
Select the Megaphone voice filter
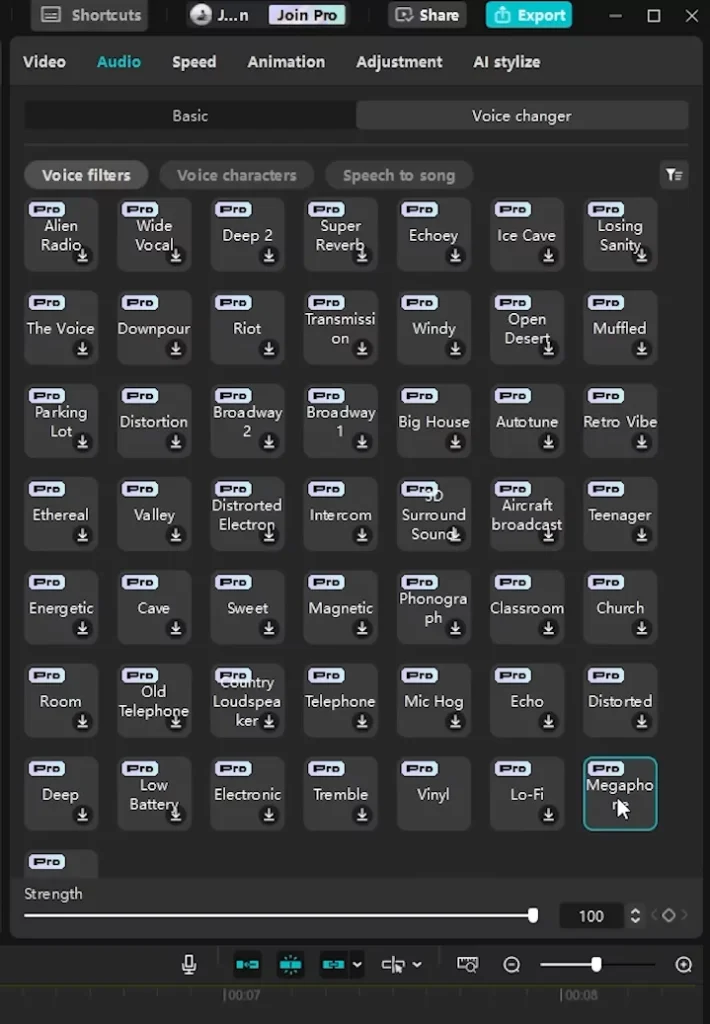[620, 793]
